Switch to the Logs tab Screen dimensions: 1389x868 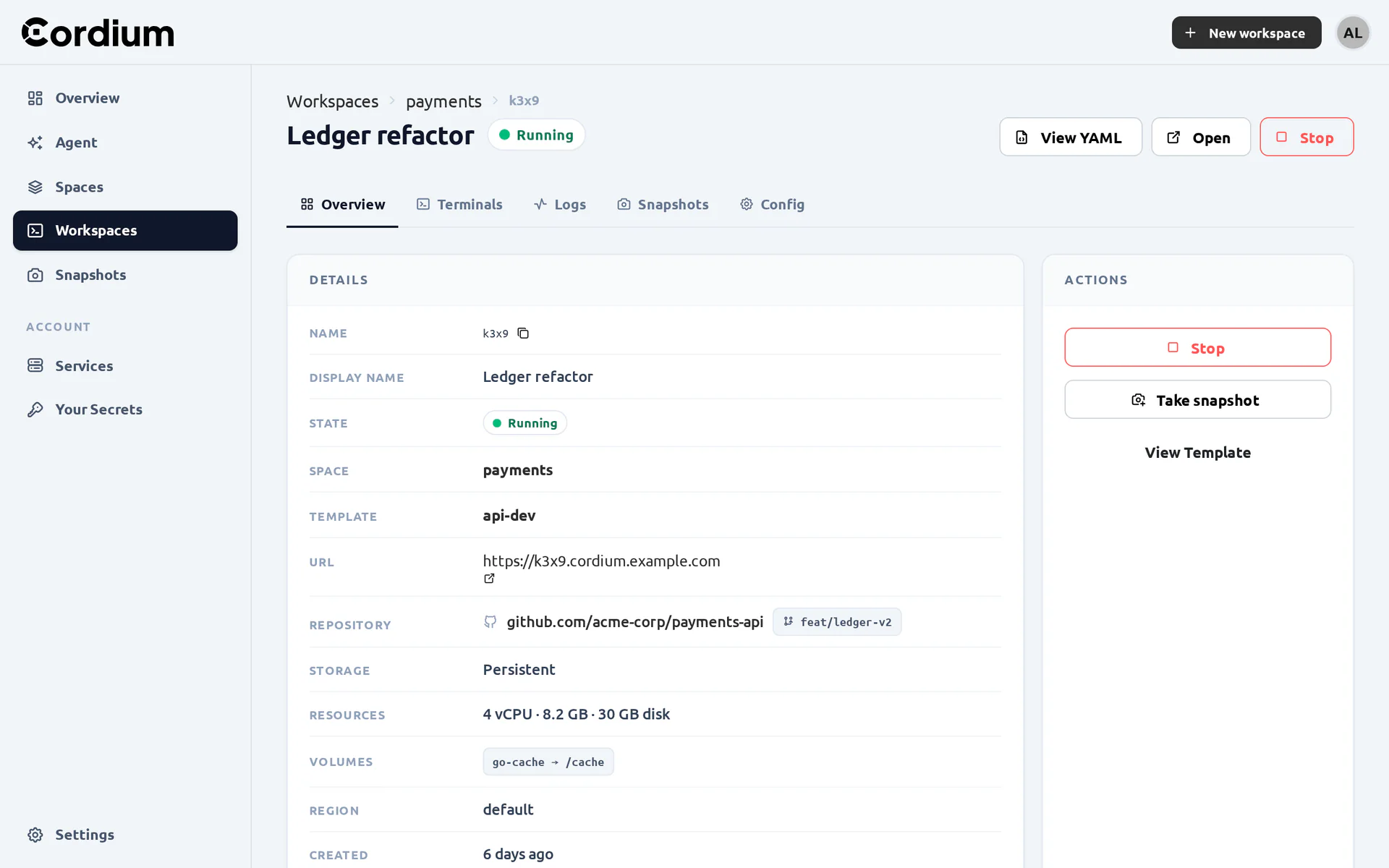(x=560, y=205)
